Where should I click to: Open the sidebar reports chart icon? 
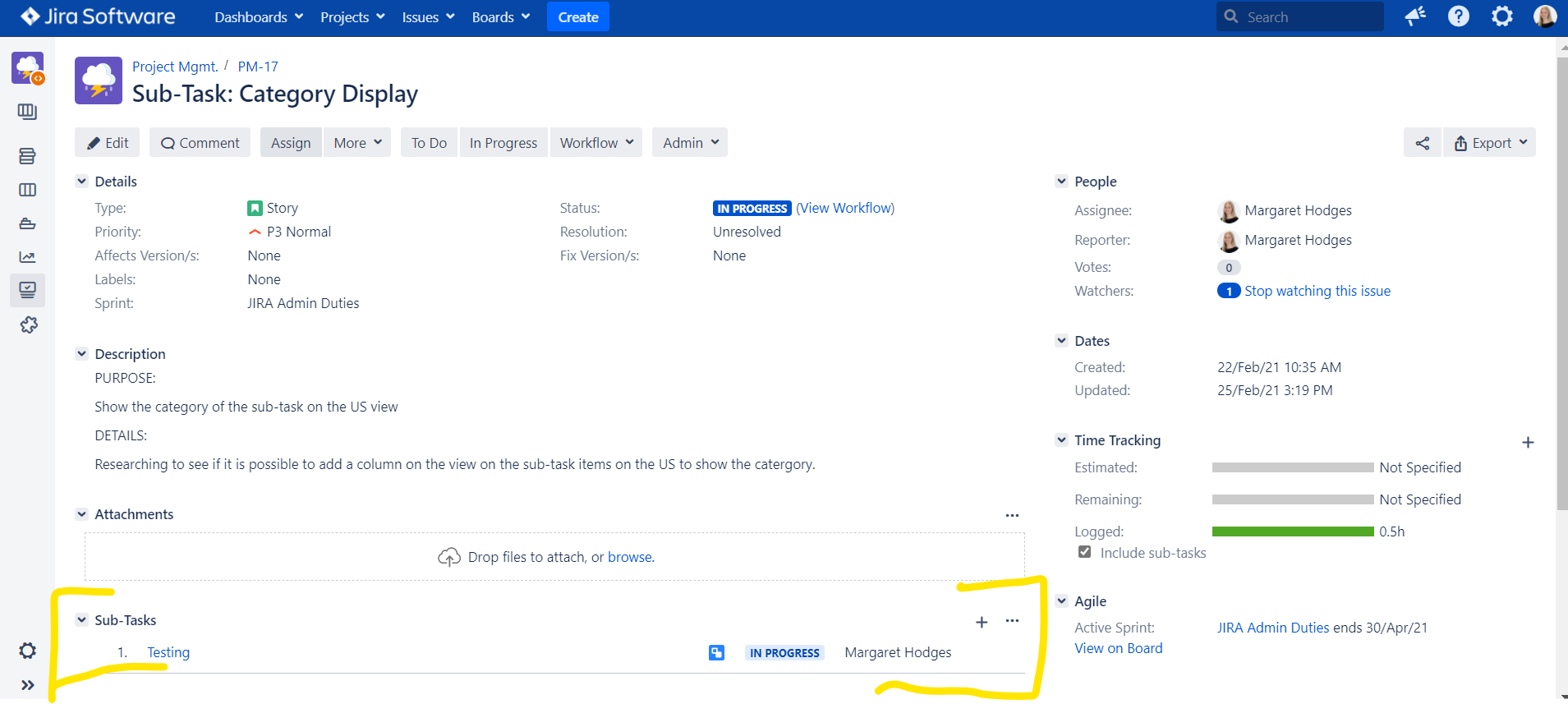(27, 257)
